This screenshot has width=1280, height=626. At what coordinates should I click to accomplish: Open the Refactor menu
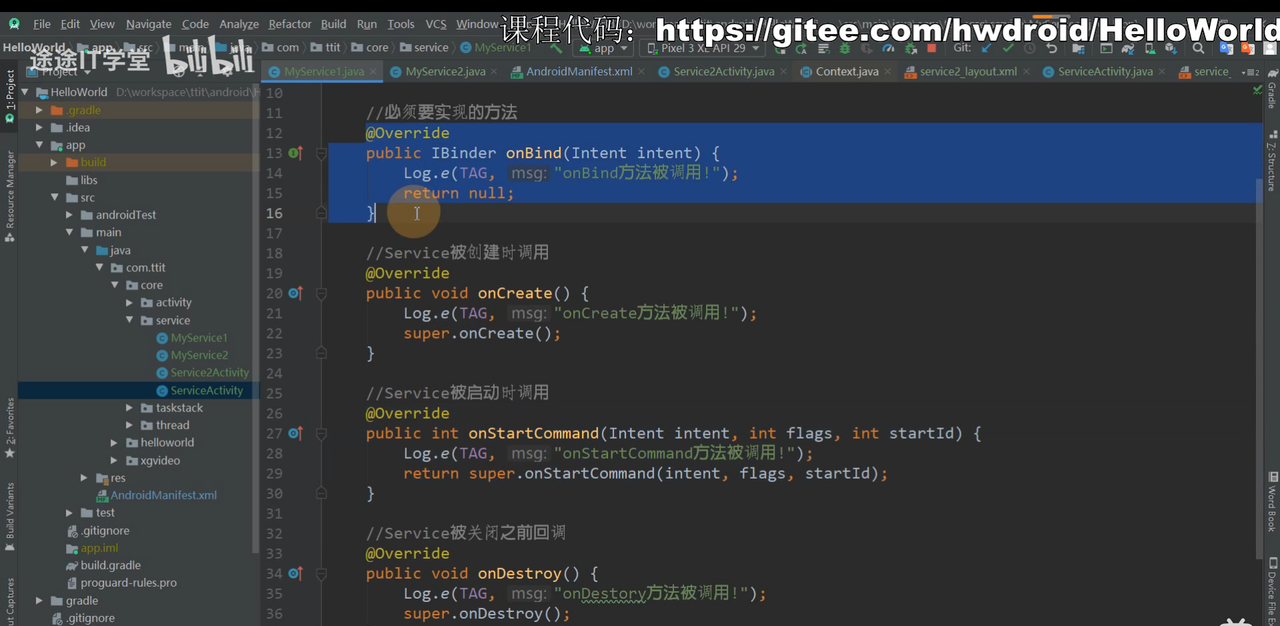coord(290,24)
